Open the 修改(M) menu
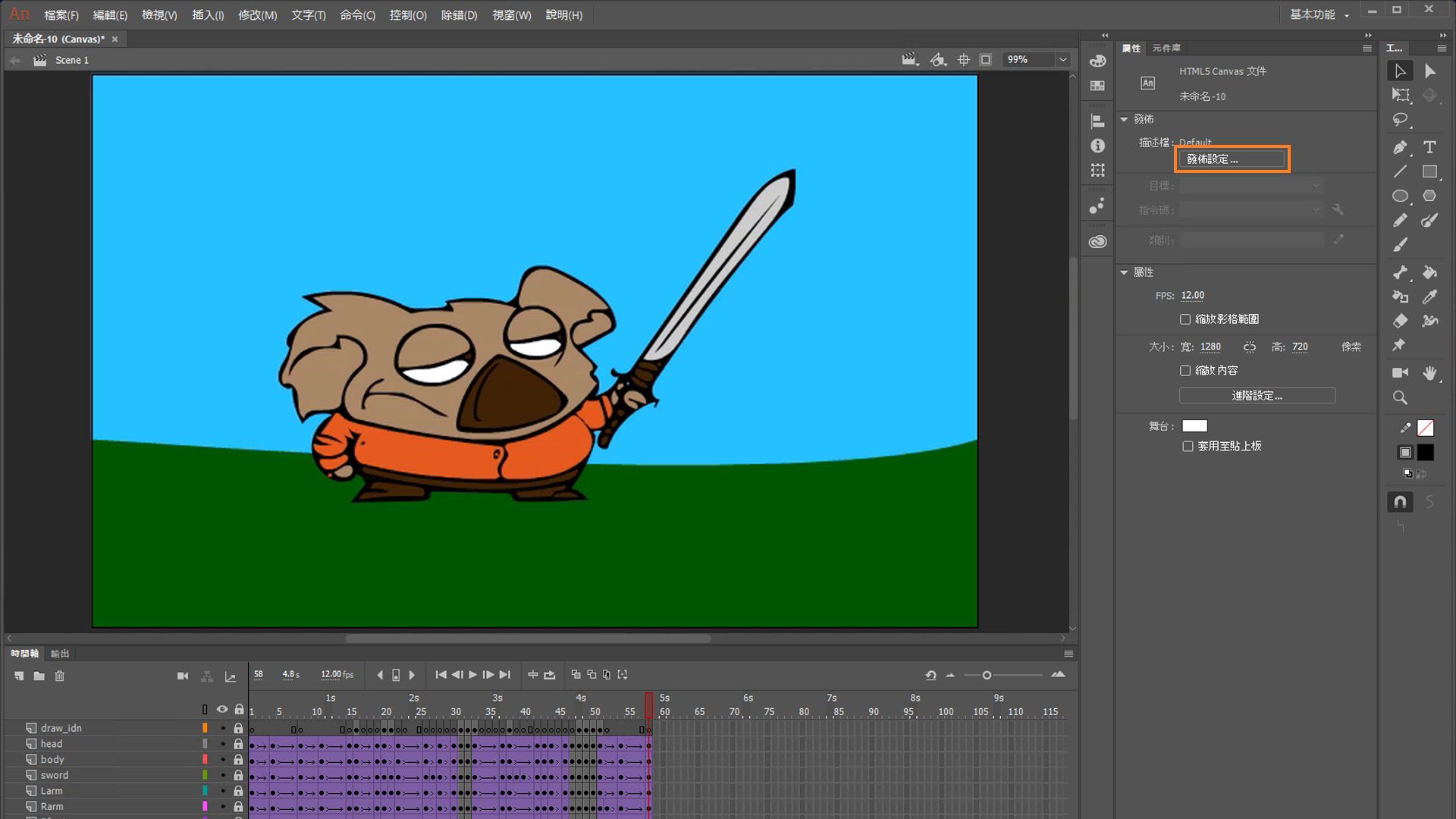Image resolution: width=1456 pixels, height=819 pixels. (x=257, y=15)
